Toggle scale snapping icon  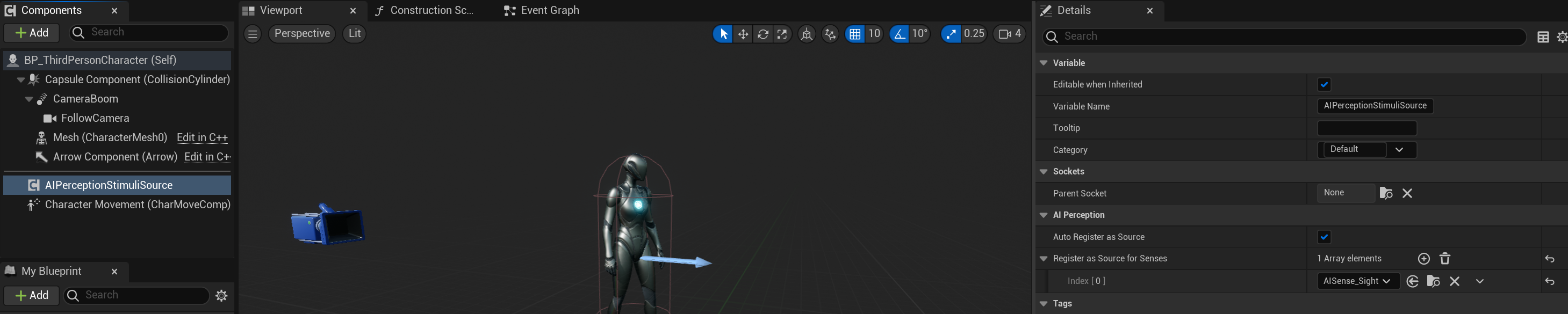point(951,34)
